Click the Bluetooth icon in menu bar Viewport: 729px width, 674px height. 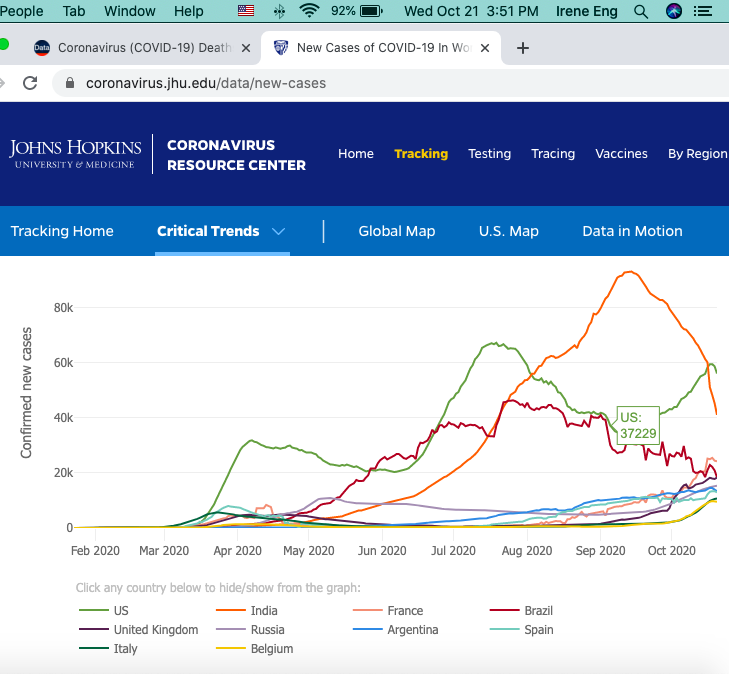[278, 11]
